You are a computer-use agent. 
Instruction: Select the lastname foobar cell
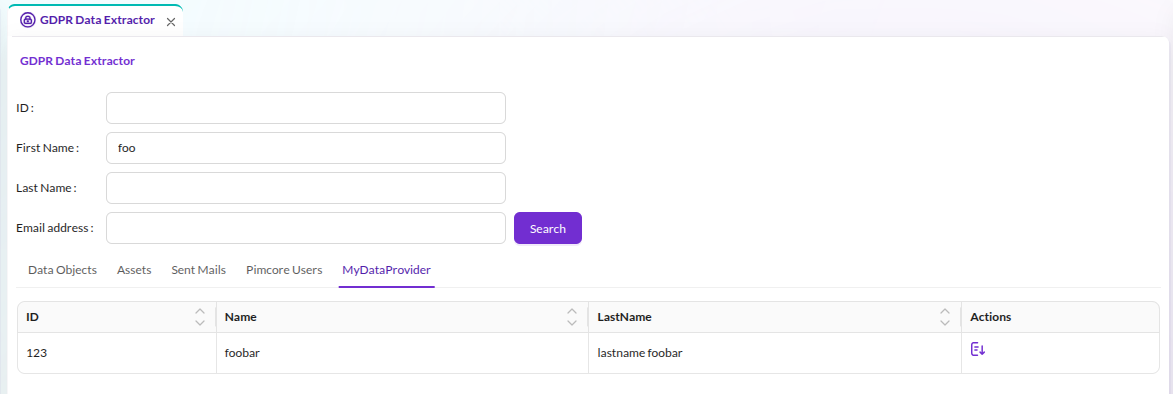tap(775, 353)
